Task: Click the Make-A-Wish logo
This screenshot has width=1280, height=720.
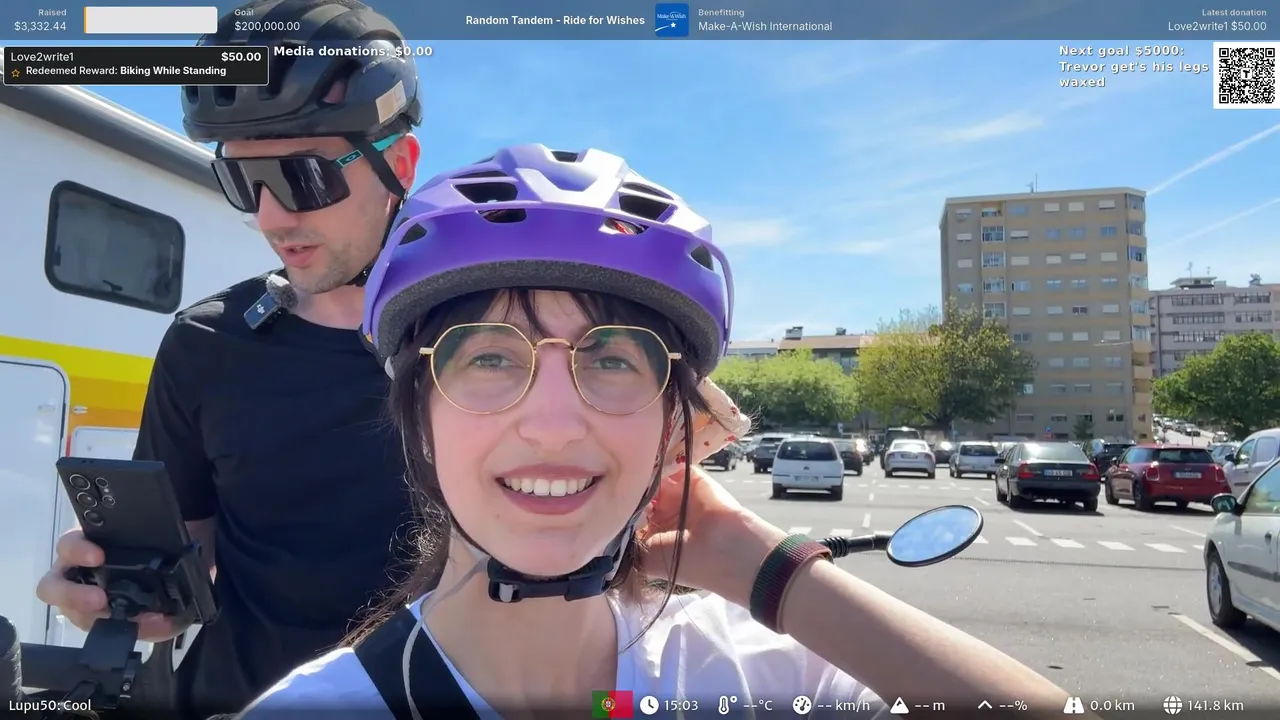Action: coord(671,20)
